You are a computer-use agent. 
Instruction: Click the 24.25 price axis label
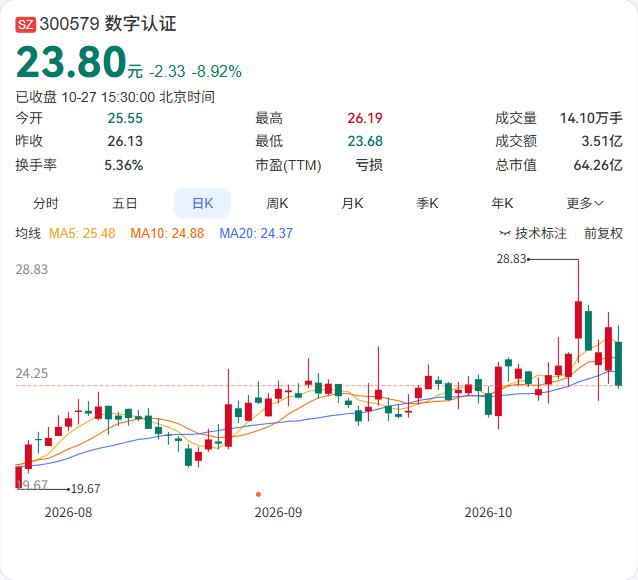(x=32, y=373)
